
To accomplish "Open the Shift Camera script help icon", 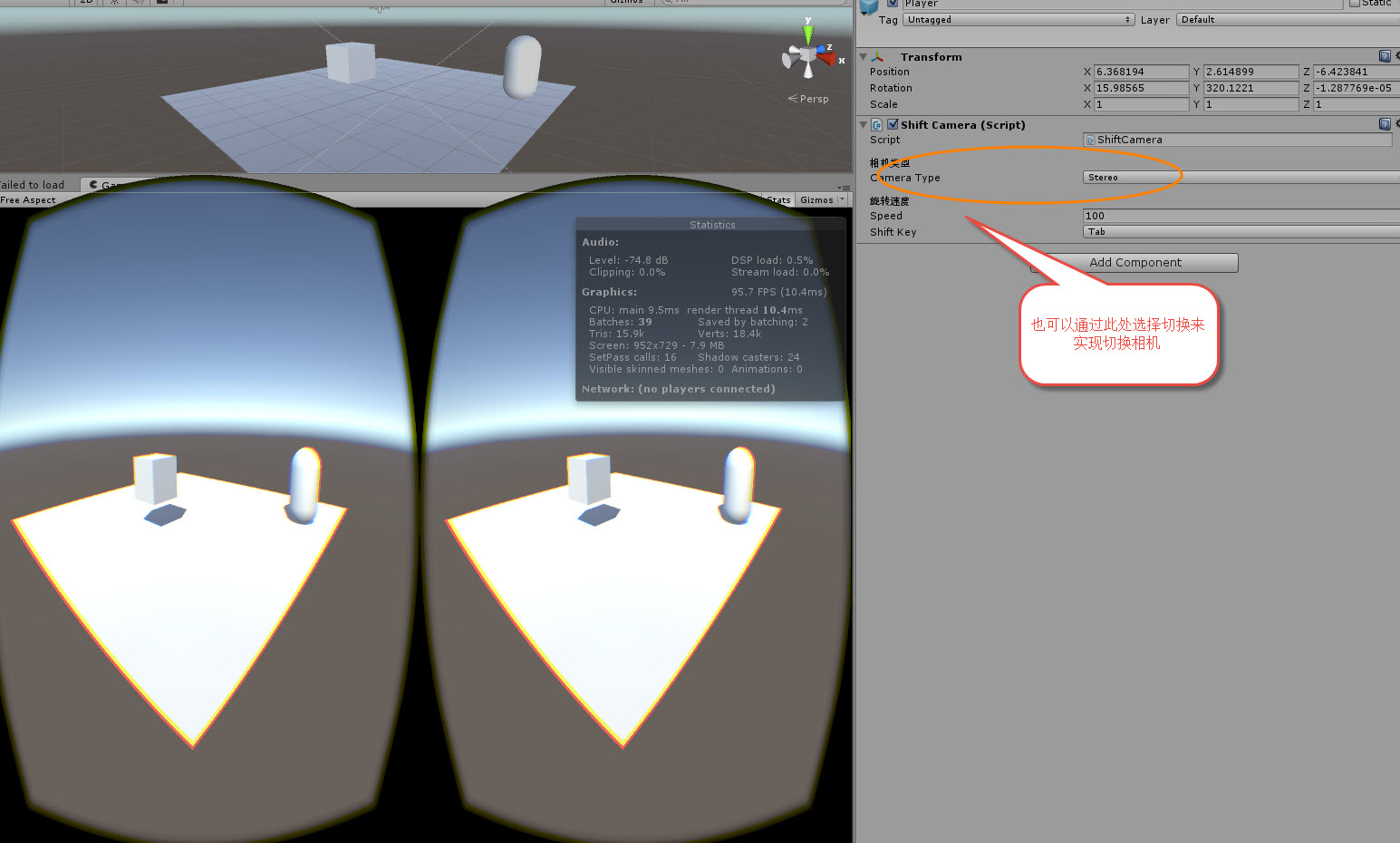I will pyautogui.click(x=1385, y=124).
